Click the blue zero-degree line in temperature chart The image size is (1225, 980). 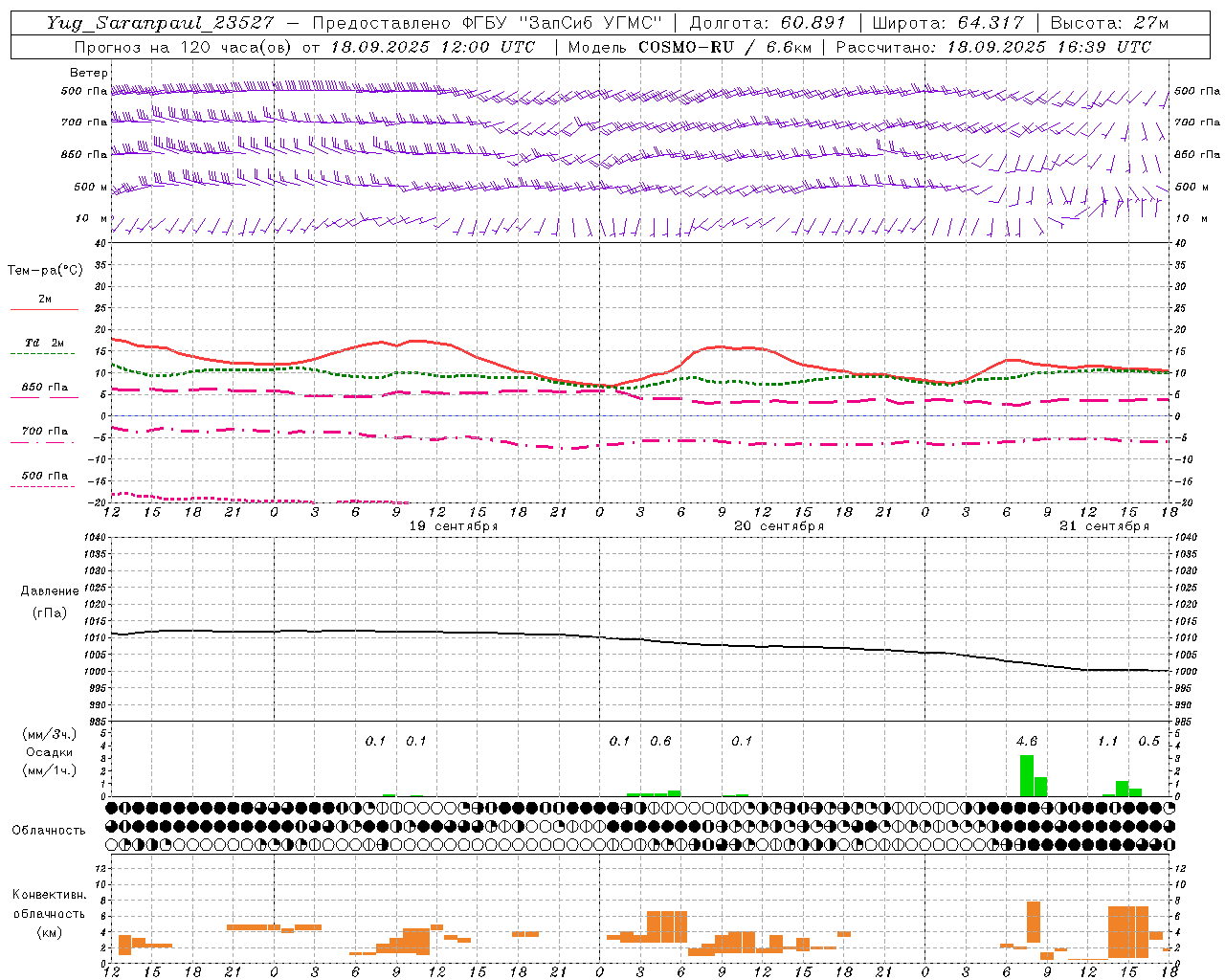[641, 415]
